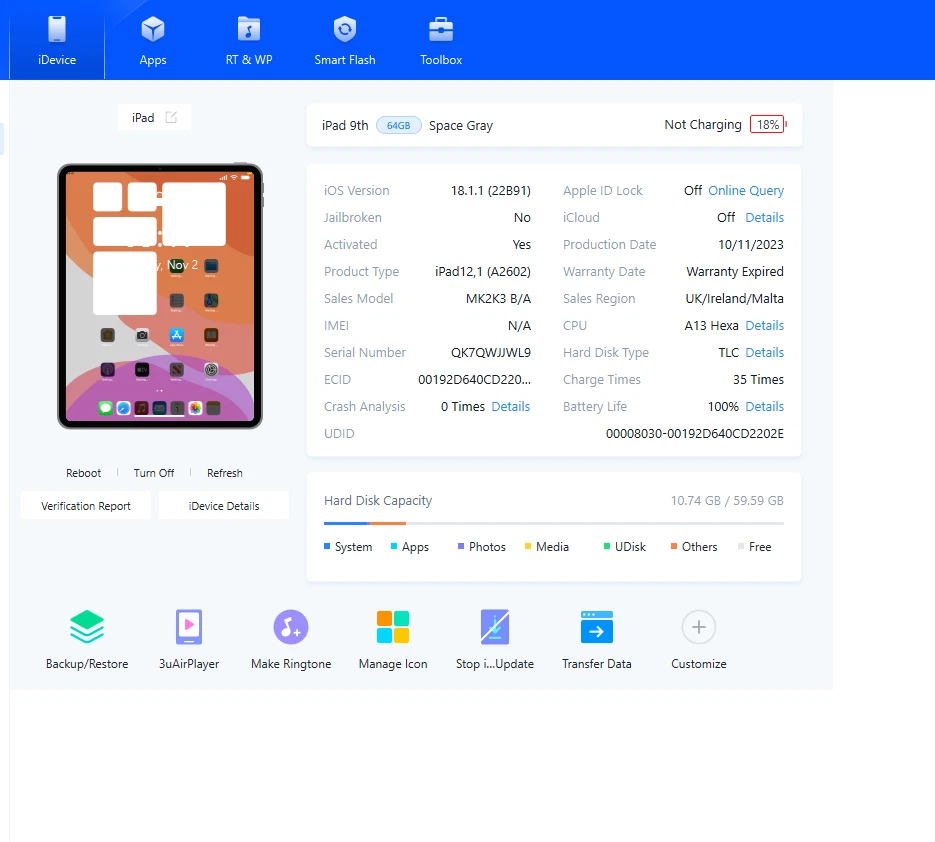Open the CPU Details link

764,325
